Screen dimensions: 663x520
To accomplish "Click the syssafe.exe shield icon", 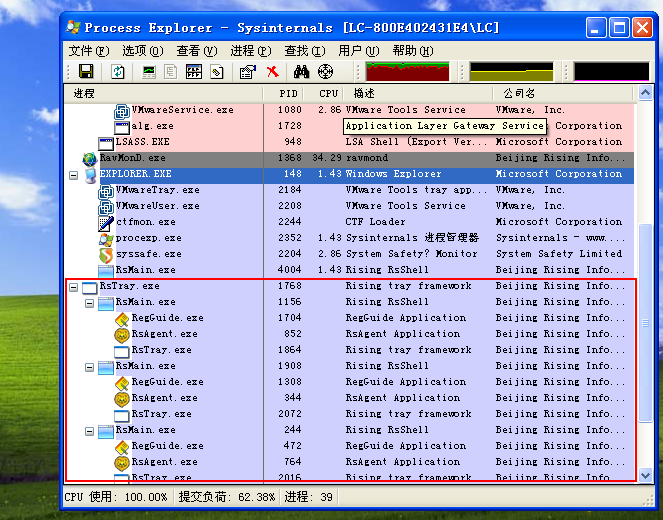I will tap(106, 255).
